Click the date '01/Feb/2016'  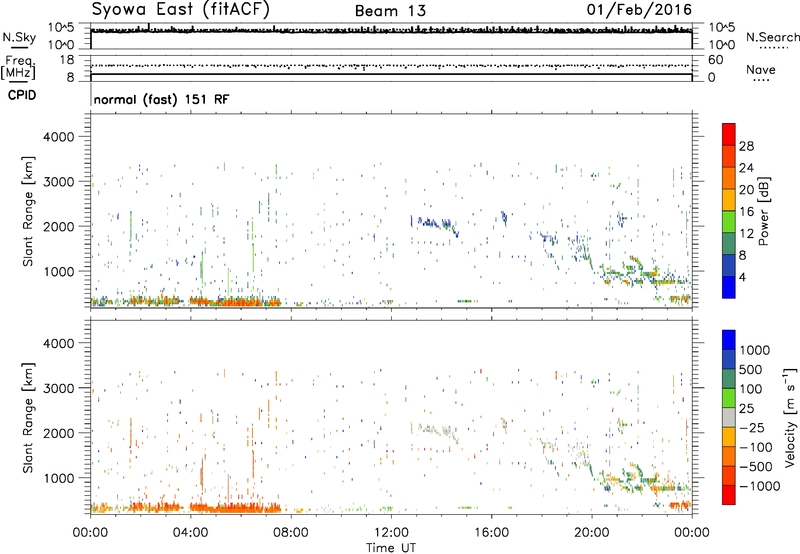point(639,10)
